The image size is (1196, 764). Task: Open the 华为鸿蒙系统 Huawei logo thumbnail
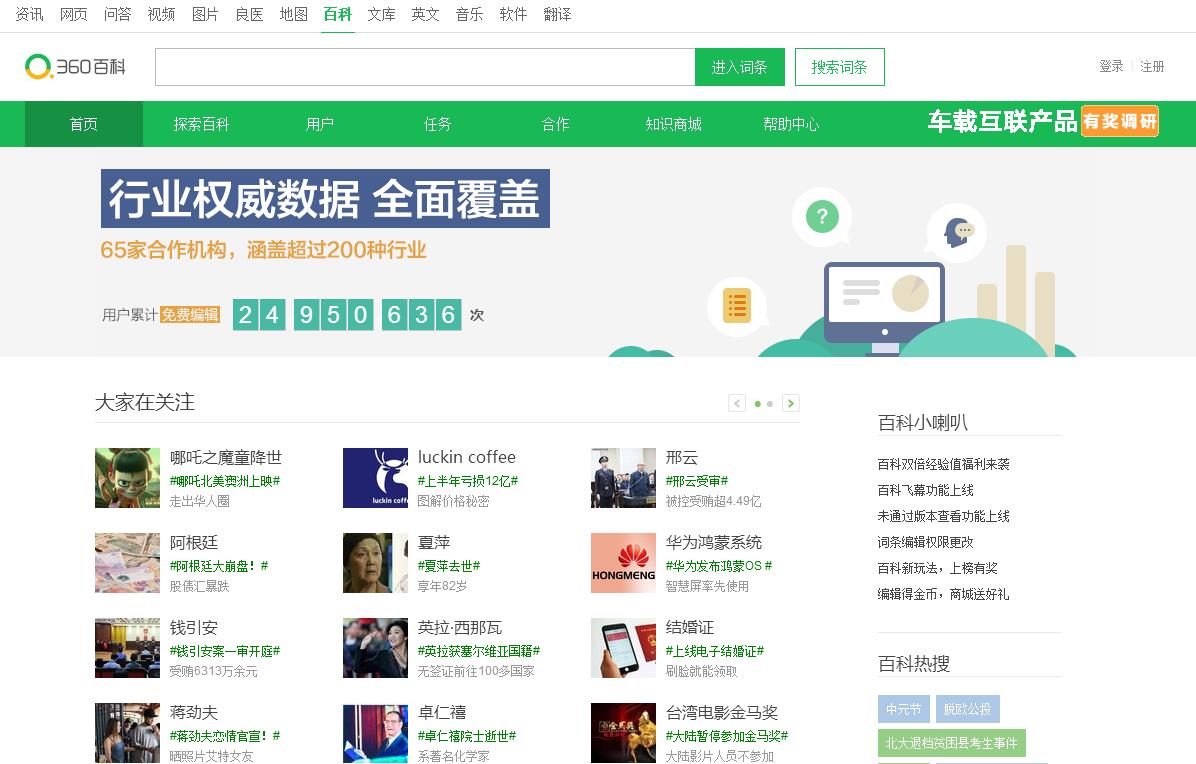coord(623,563)
